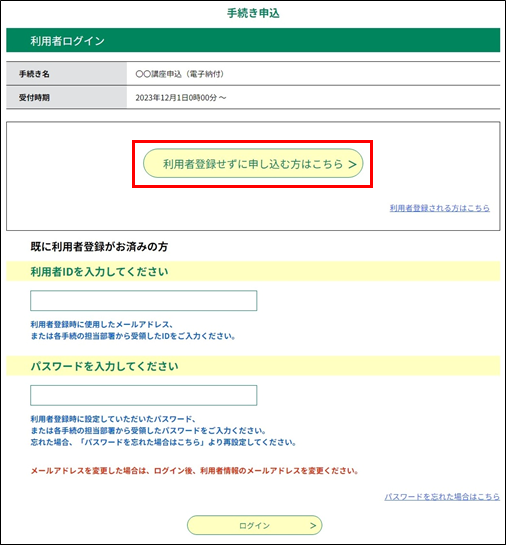Click the ○○講座申込（電子納付） procedure name
Image resolution: width=506 pixels, height=545 pixels.
click(180, 74)
